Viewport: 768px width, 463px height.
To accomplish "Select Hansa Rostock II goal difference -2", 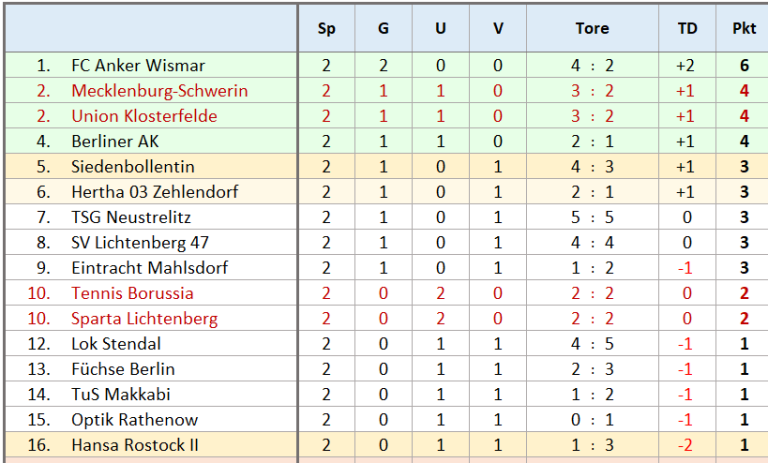I will coord(685,445).
